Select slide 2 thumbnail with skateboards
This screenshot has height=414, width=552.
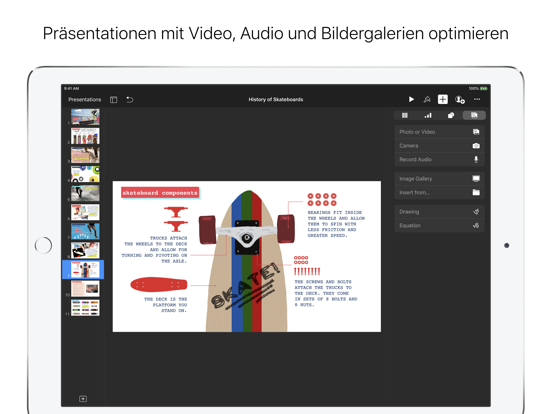[x=85, y=136]
